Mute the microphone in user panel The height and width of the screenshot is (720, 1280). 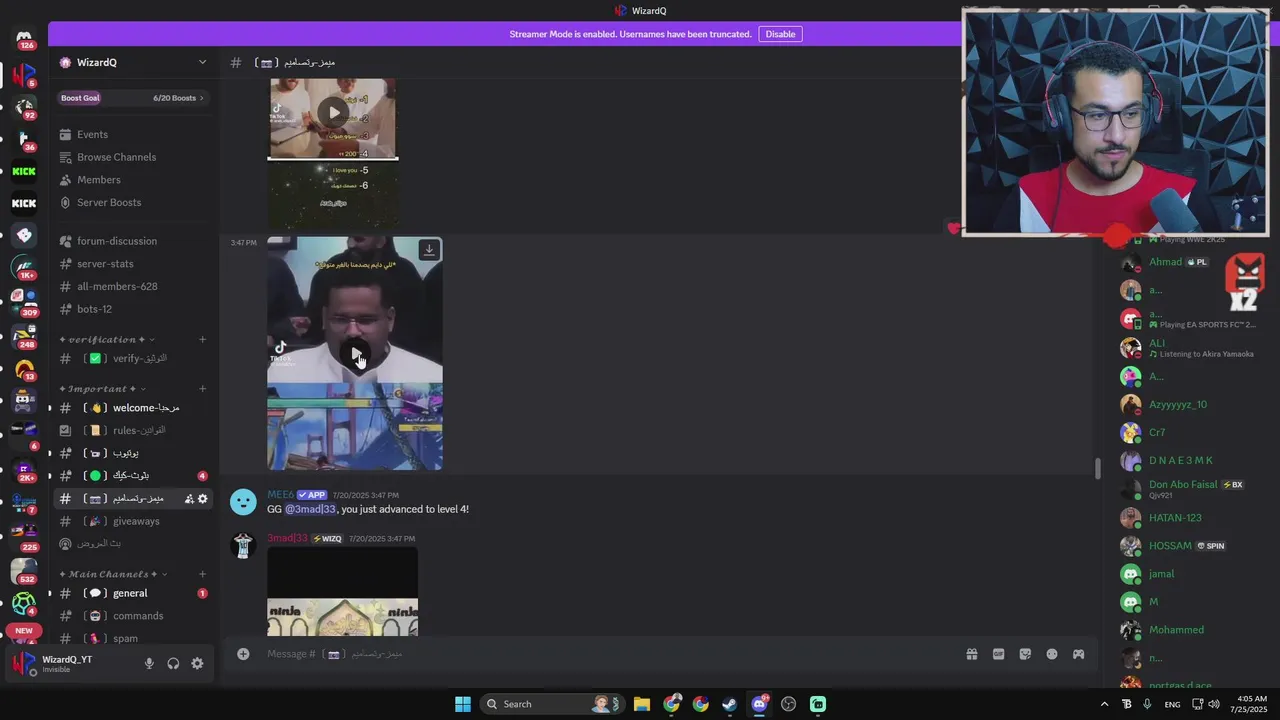pyautogui.click(x=149, y=663)
